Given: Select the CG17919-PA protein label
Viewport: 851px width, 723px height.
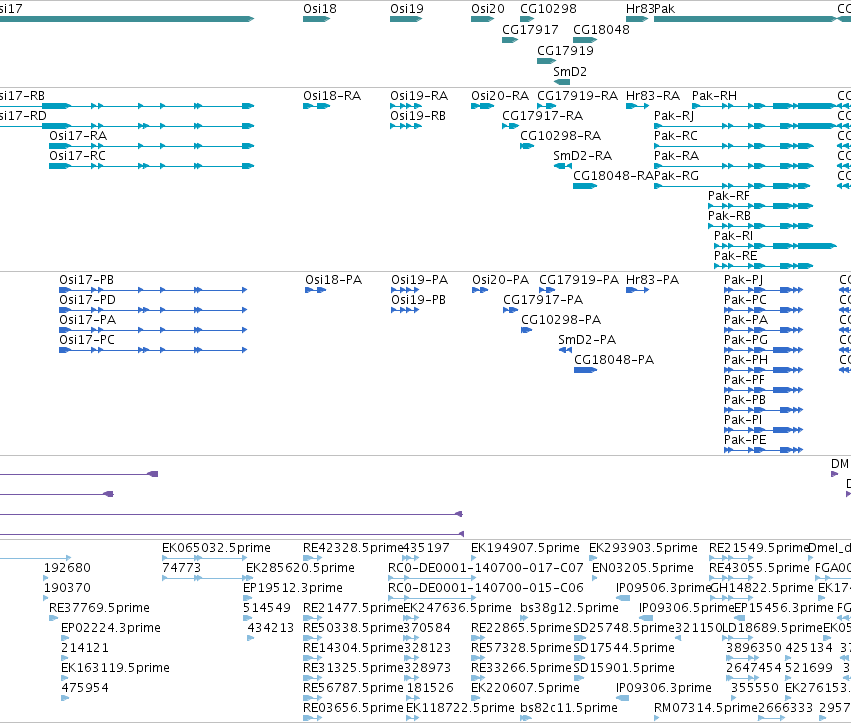Looking at the screenshot, I should pyautogui.click(x=579, y=281).
